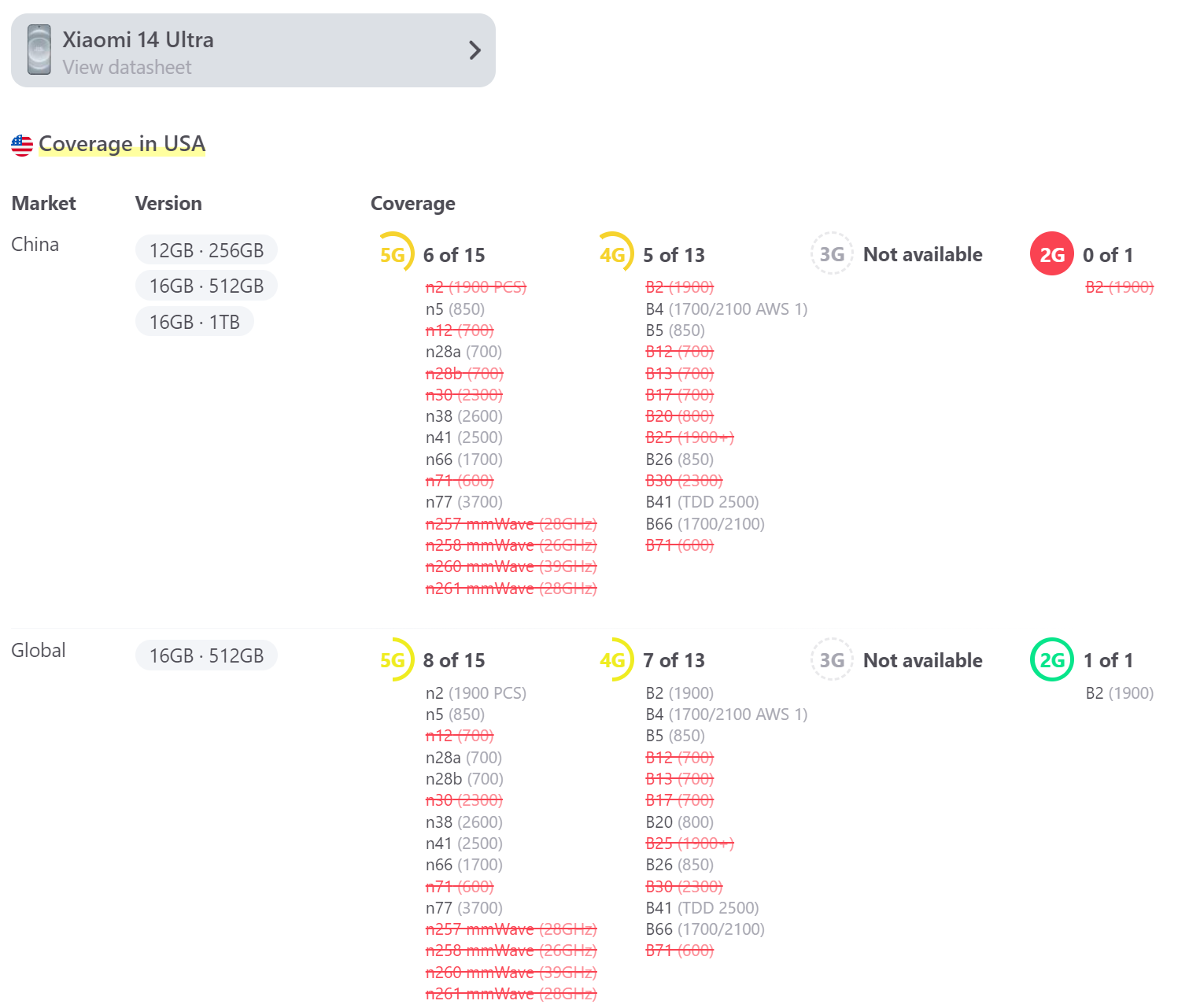The height and width of the screenshot is (1008, 1189).
Task: Select the China 16GB · 512GB version chip
Action: click(206, 286)
